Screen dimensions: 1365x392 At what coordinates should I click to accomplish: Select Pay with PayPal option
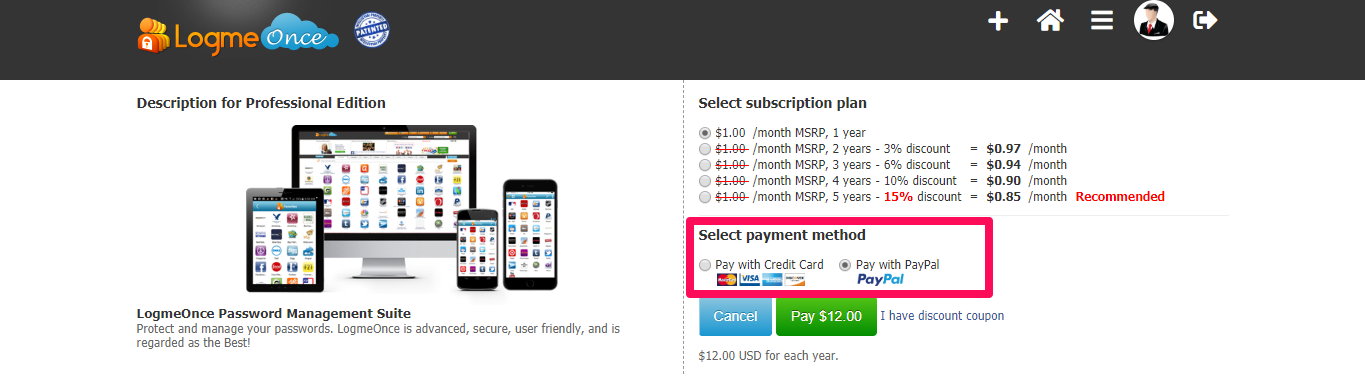tap(845, 265)
